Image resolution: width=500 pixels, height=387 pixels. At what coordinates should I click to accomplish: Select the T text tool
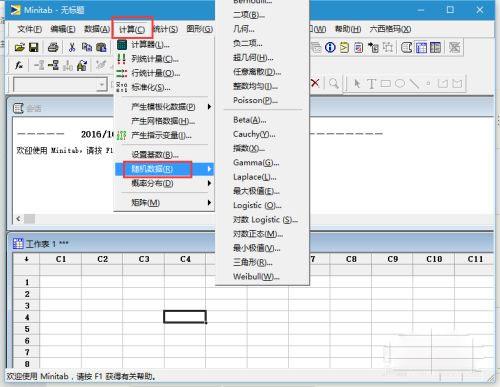click(371, 83)
